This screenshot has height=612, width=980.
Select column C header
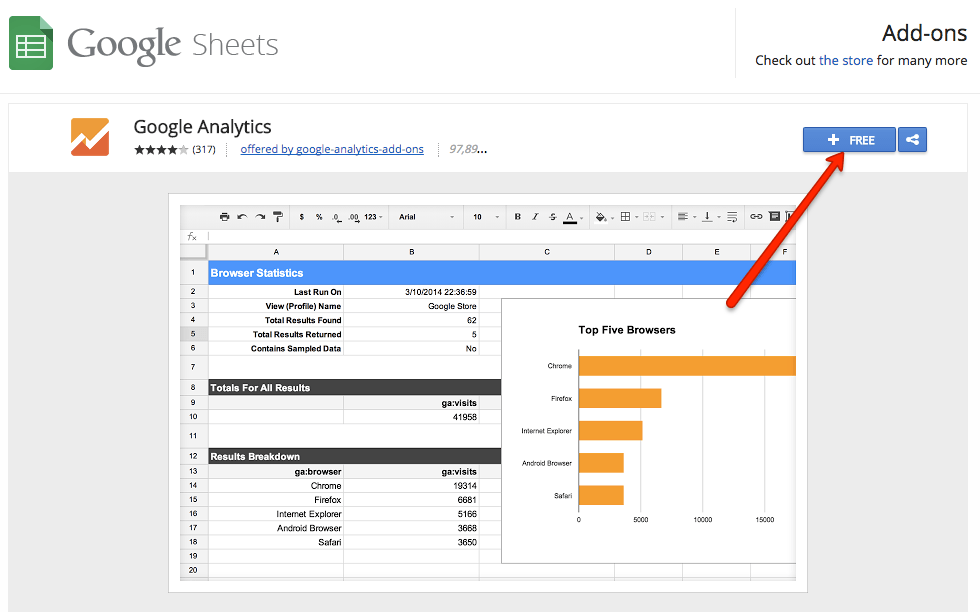pyautogui.click(x=547, y=252)
